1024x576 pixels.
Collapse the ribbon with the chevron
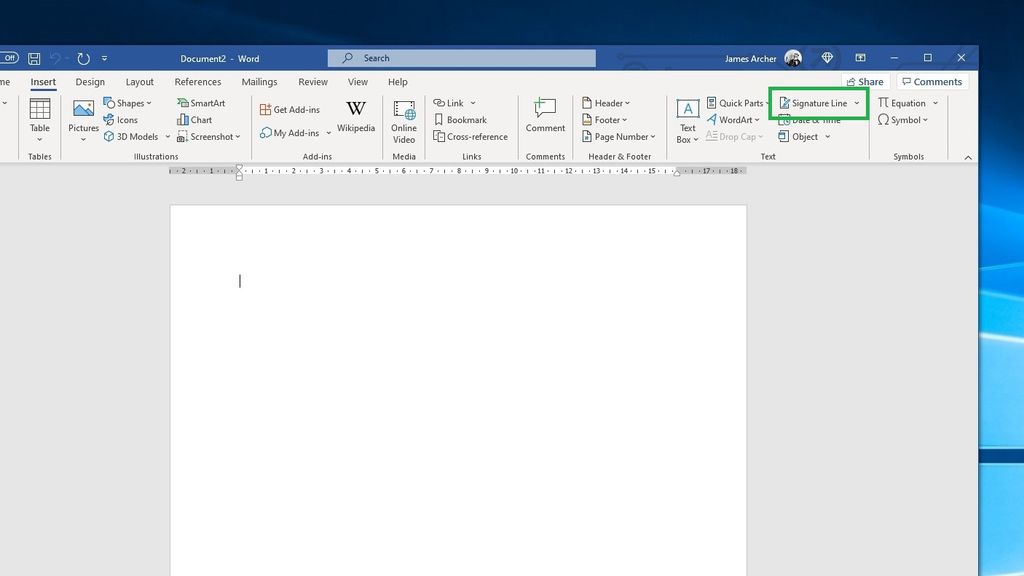[x=967, y=156]
